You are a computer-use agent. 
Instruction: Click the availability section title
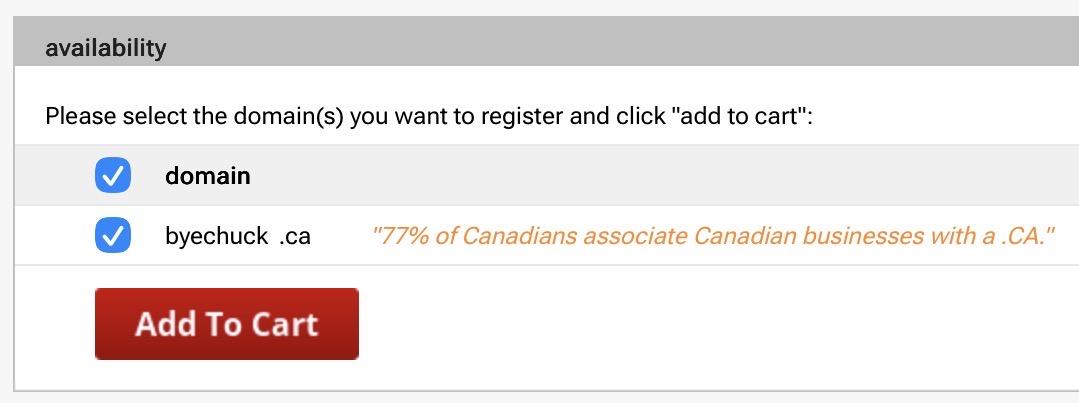tap(105, 47)
